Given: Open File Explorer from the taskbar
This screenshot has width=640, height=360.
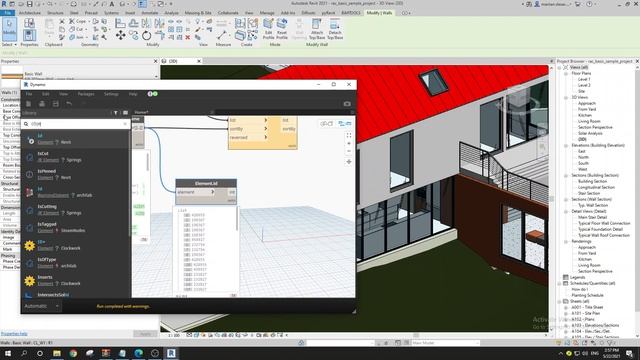Looking at the screenshot, I should point(57,353).
